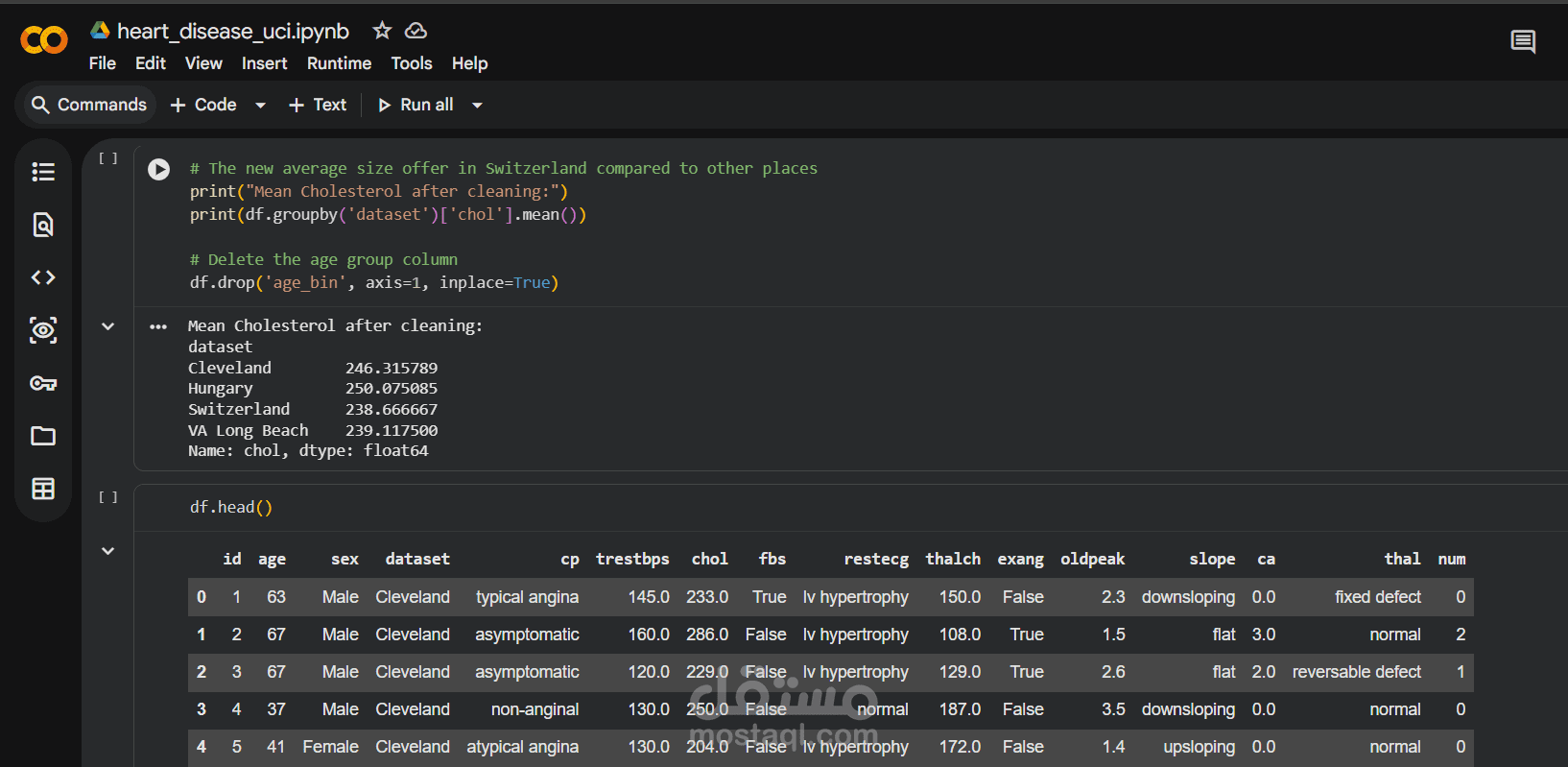Run the Mean Cholesterol code cell
This screenshot has width=1568, height=767.
coord(159,170)
